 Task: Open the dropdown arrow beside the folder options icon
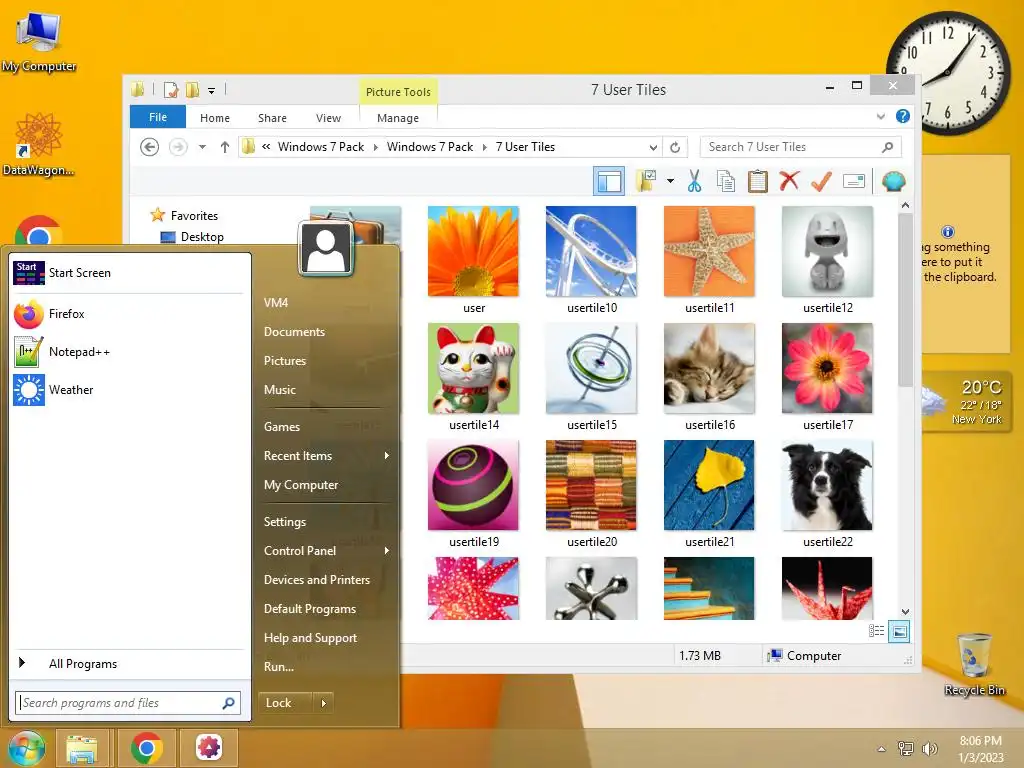(670, 181)
